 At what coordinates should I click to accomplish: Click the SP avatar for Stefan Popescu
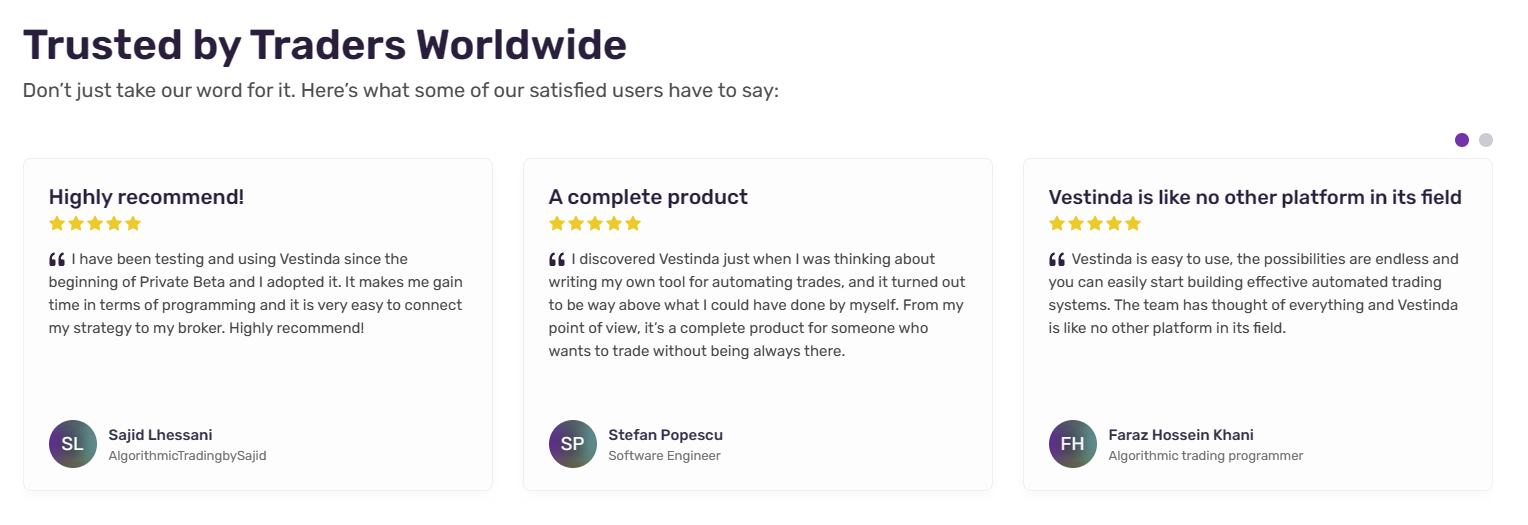tap(573, 444)
